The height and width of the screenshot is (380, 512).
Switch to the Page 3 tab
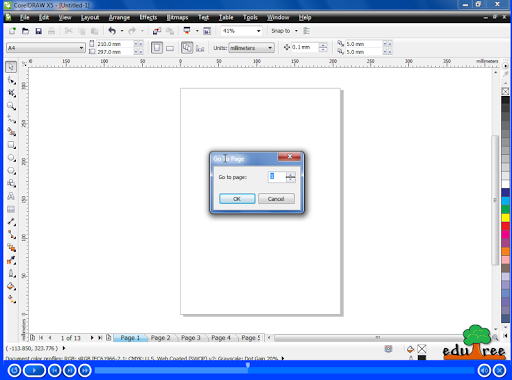coord(191,338)
